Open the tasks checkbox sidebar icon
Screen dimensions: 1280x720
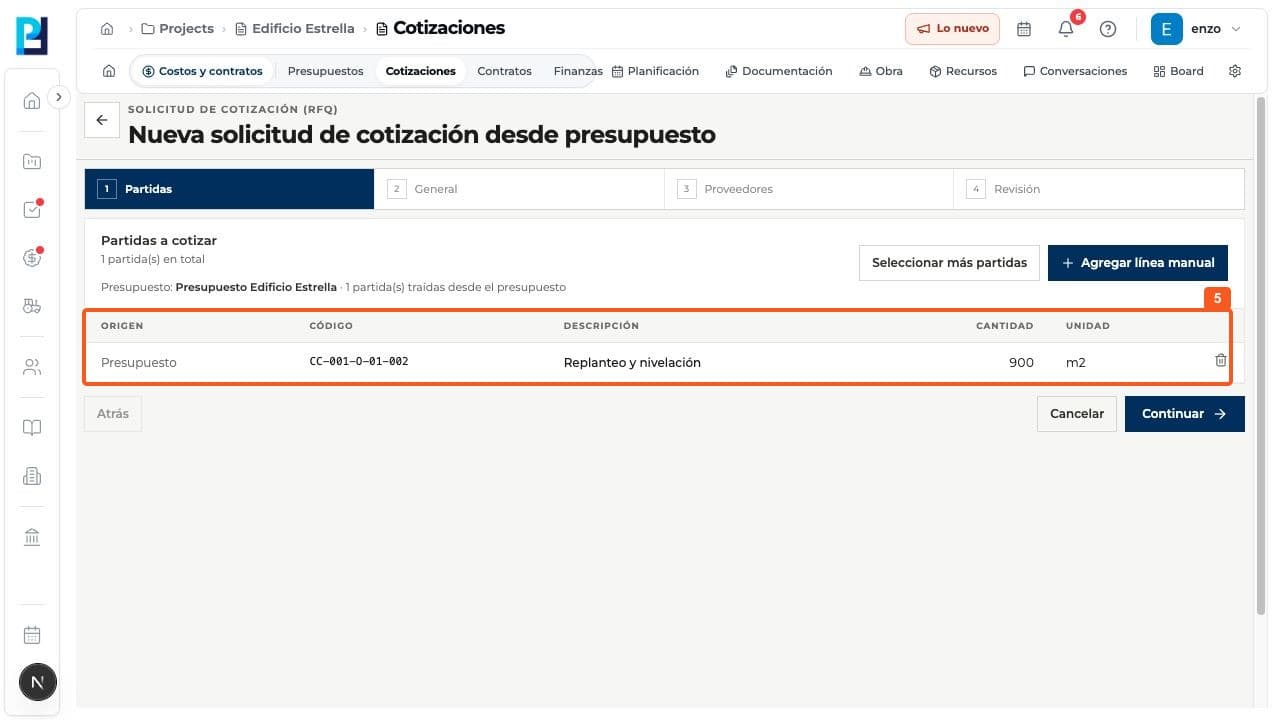coord(32,210)
